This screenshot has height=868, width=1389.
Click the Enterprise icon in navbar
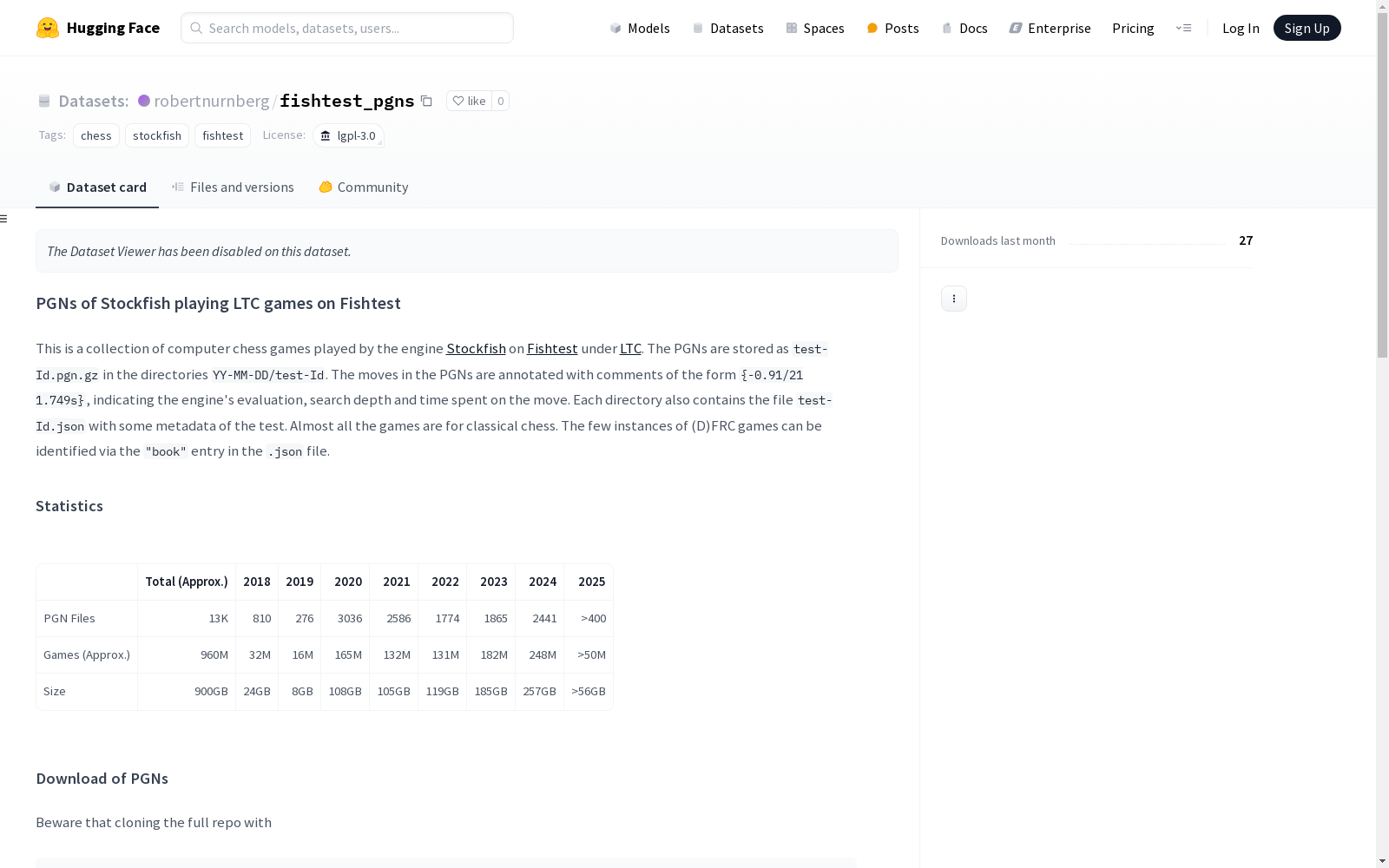coord(1016,28)
